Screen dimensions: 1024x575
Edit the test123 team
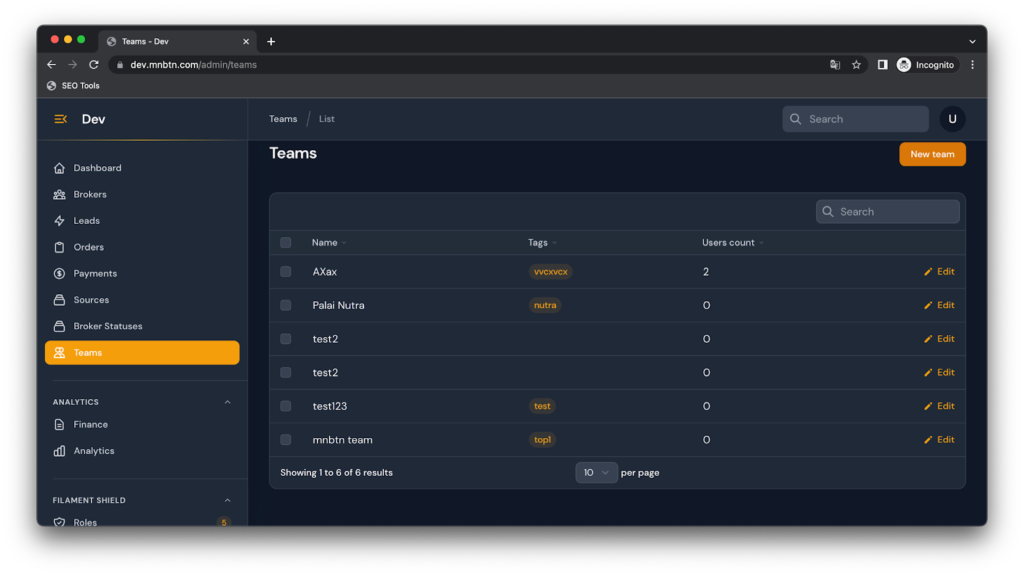[x=939, y=406]
